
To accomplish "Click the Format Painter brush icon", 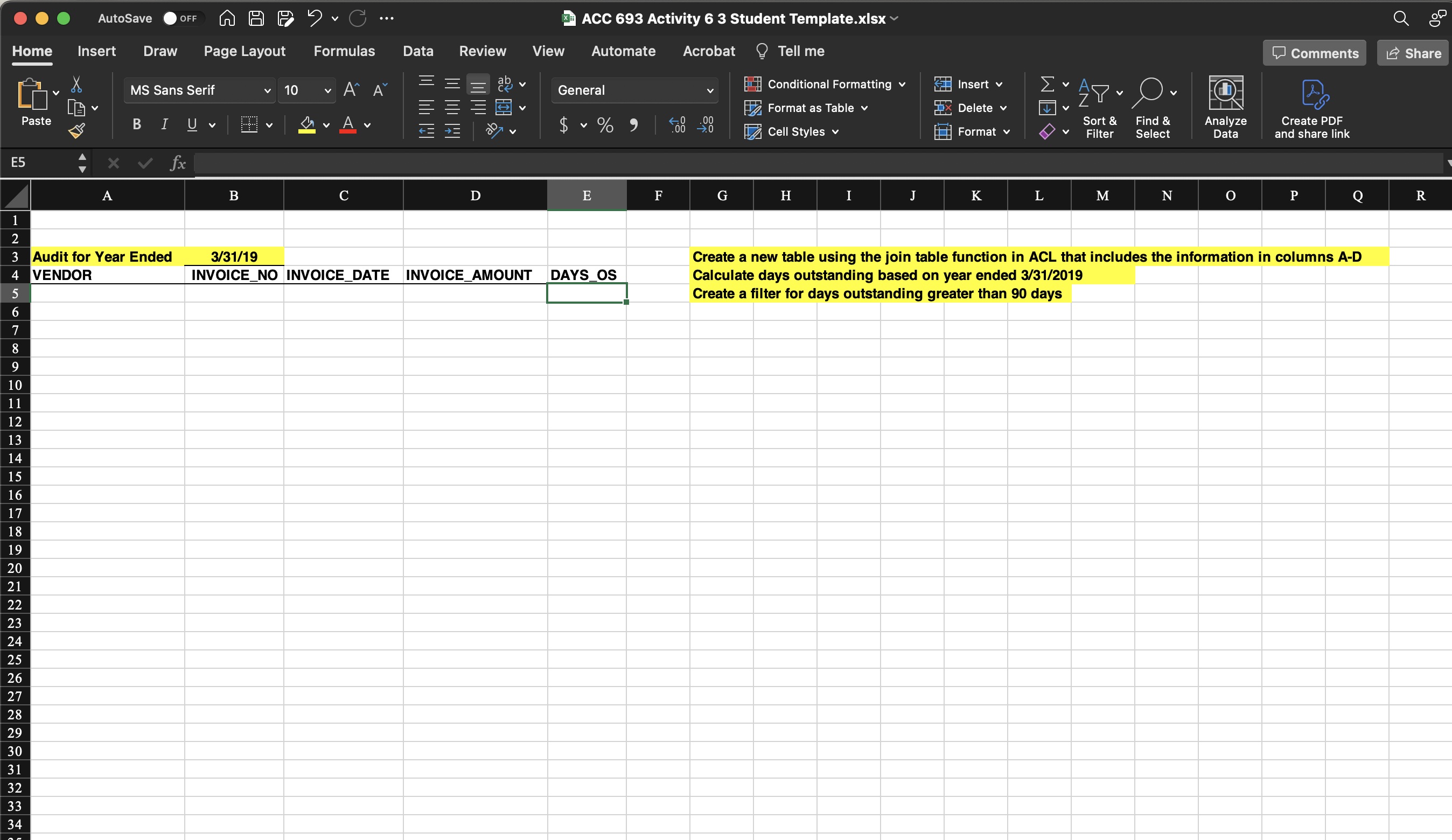I will tap(76, 131).
